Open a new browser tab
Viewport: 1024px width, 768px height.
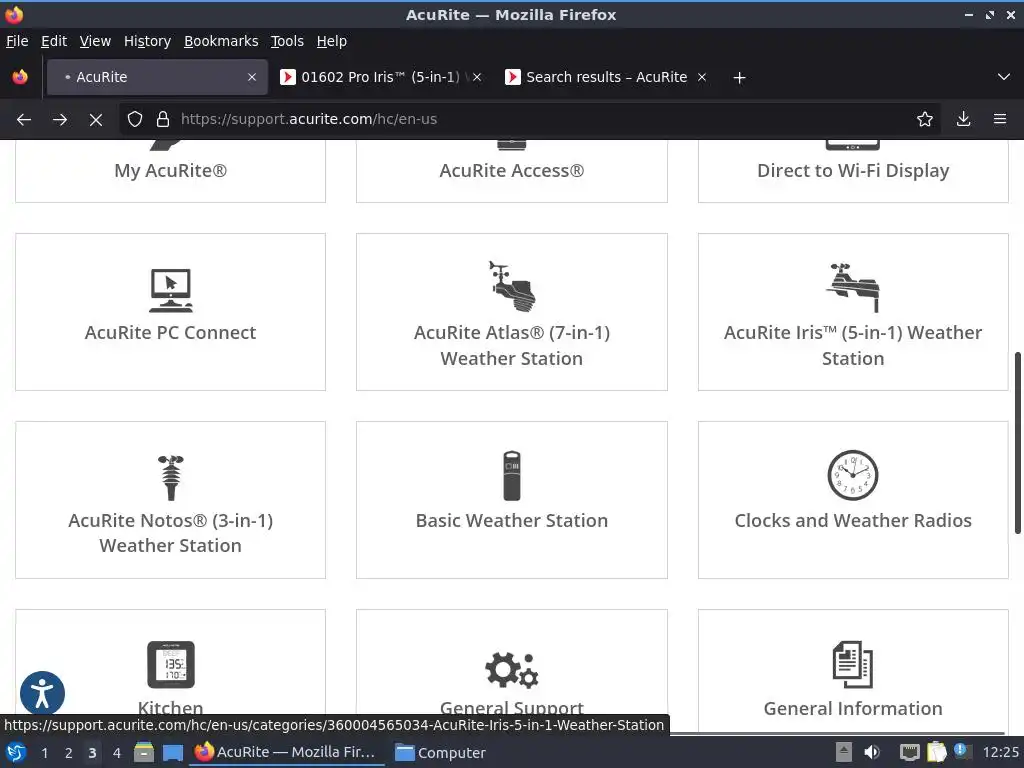point(739,78)
